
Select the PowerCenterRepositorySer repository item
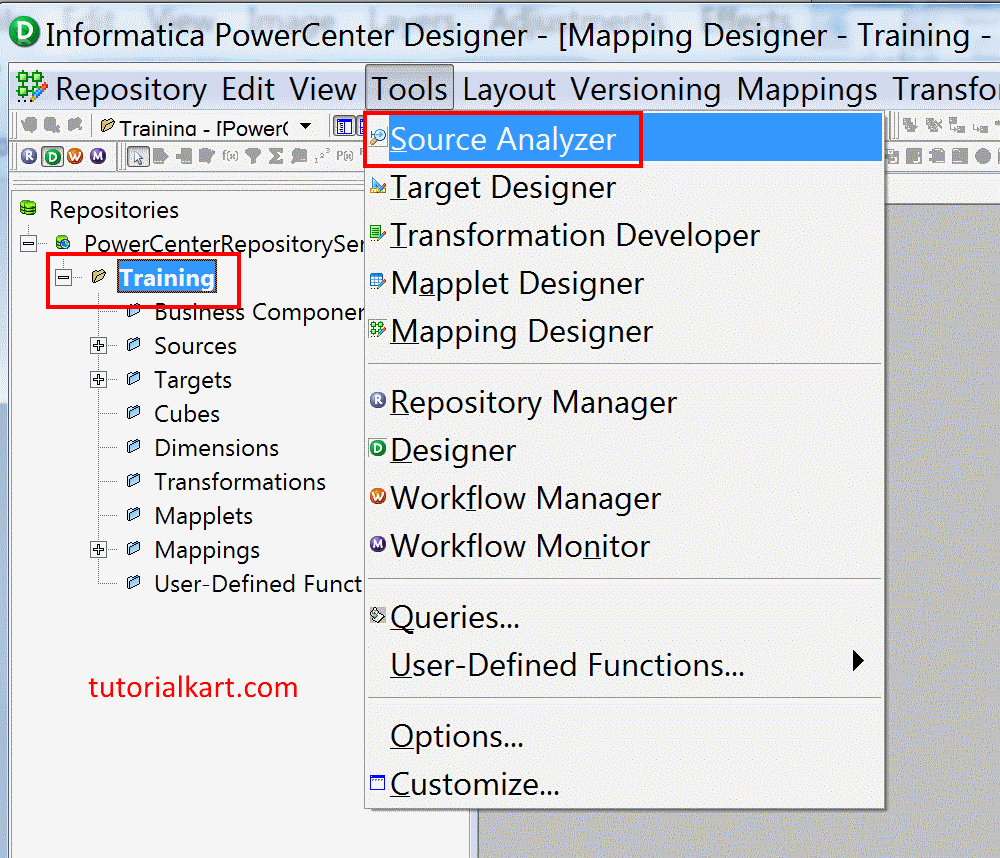[224, 243]
